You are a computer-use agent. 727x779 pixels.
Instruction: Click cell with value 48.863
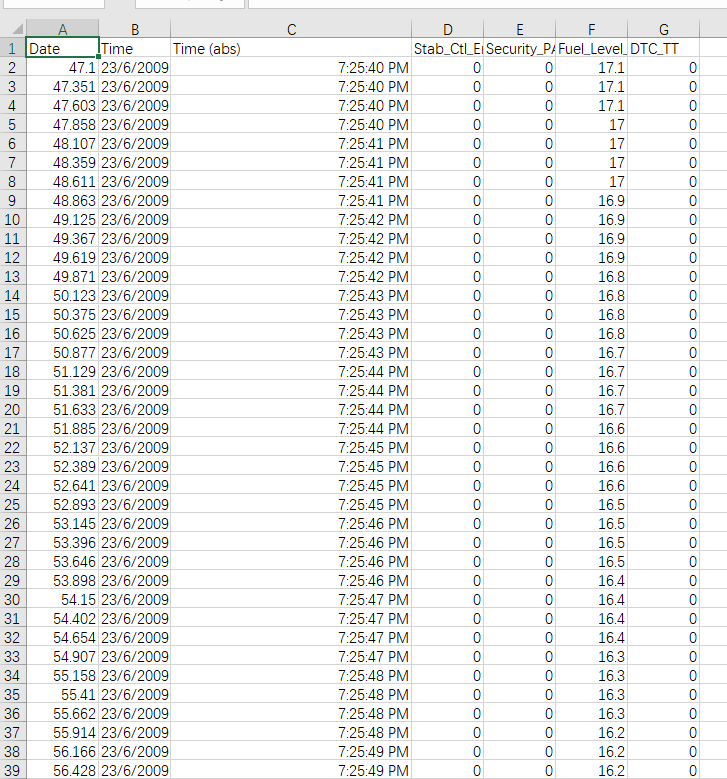pos(62,200)
